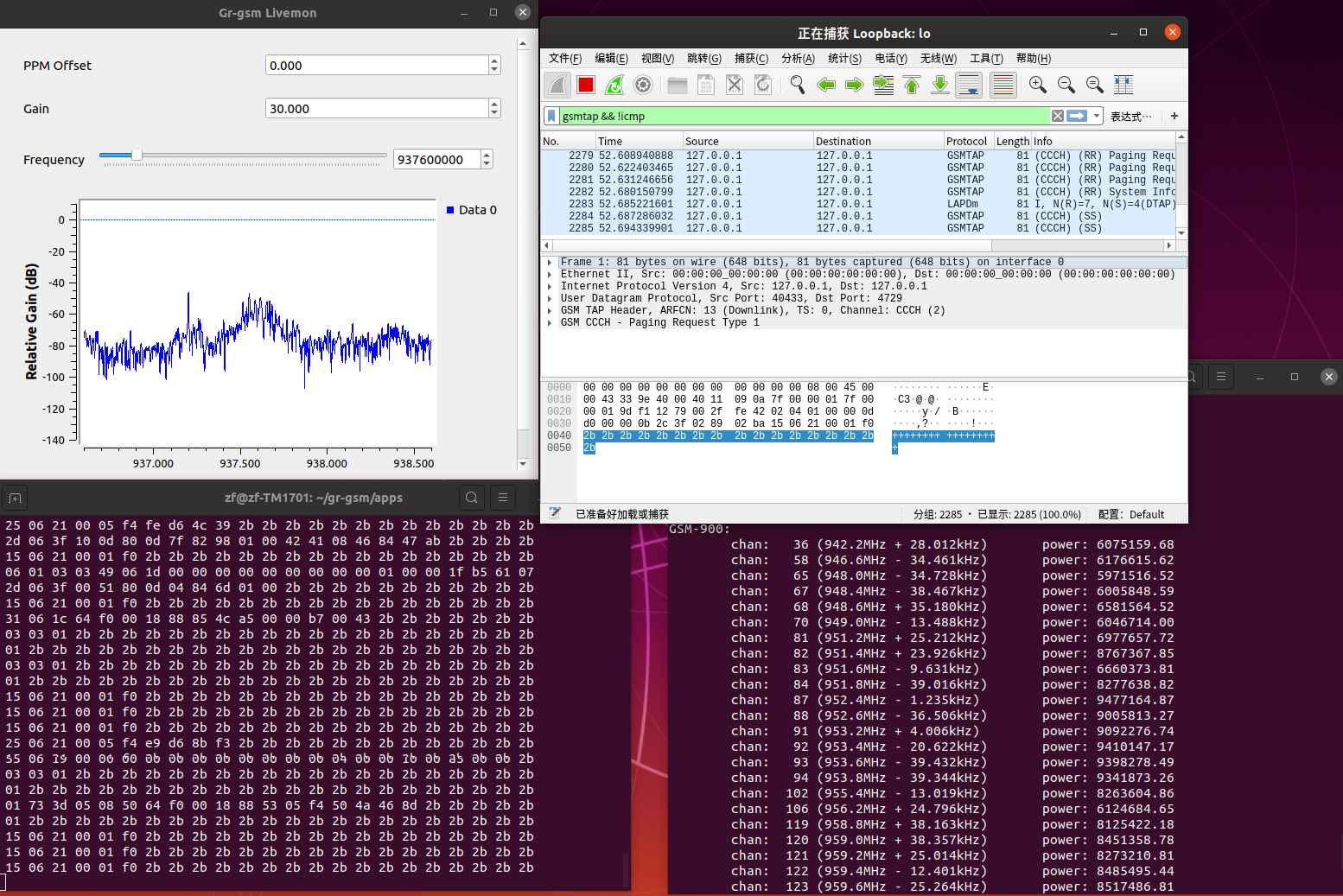Click the Frequency 937600000 spinner arrows
This screenshot has width=1343, height=896.
tap(487, 159)
